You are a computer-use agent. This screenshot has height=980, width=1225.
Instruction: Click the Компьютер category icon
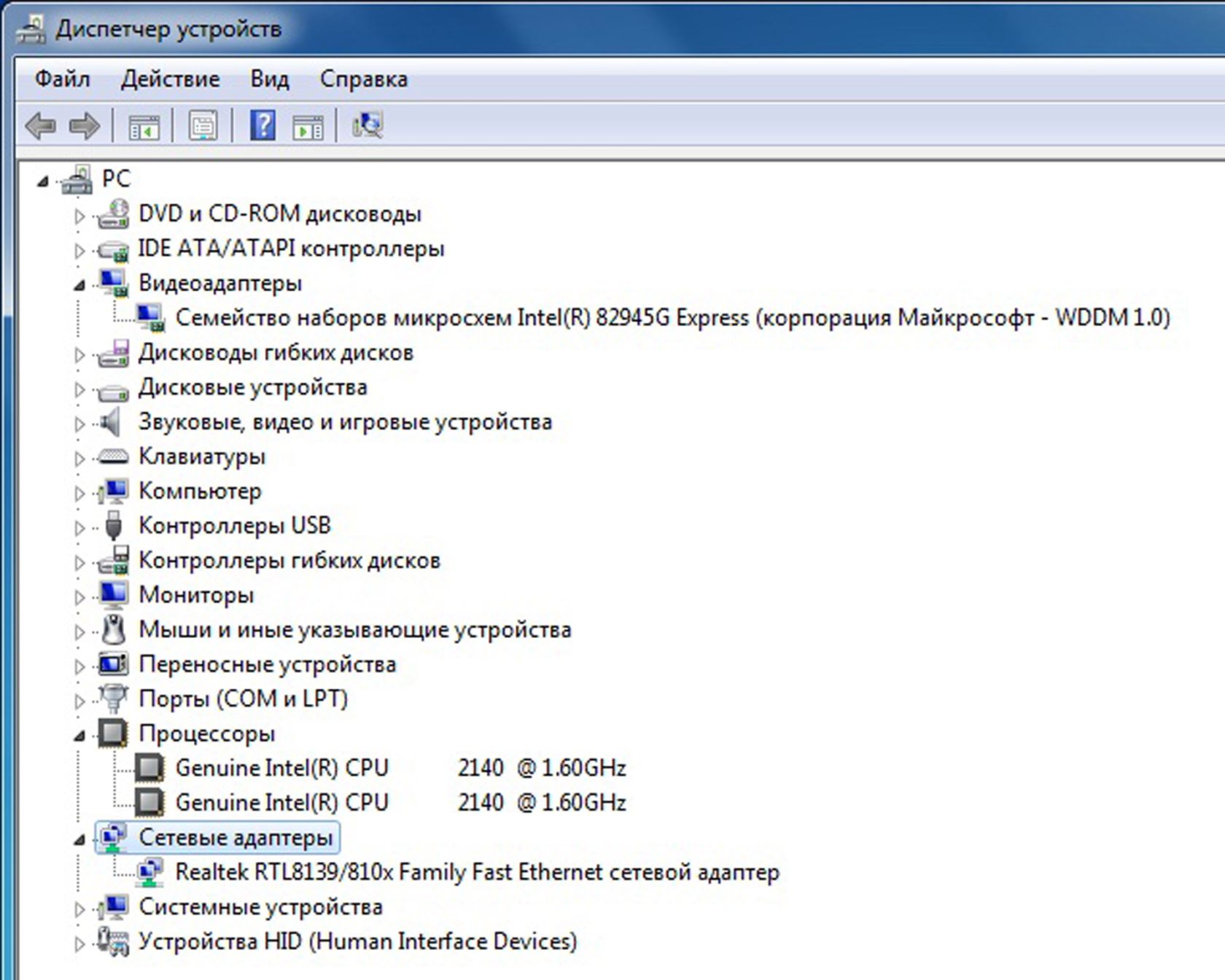point(114,491)
